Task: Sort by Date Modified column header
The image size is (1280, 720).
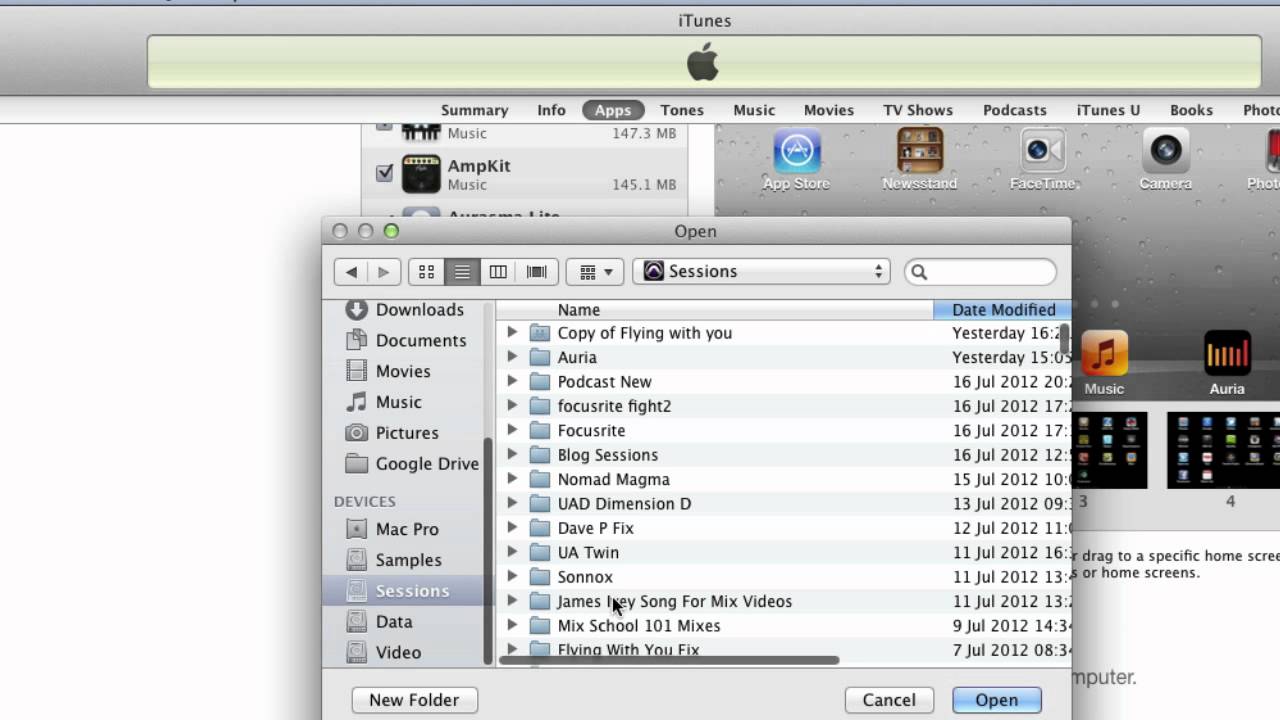Action: [1002, 310]
